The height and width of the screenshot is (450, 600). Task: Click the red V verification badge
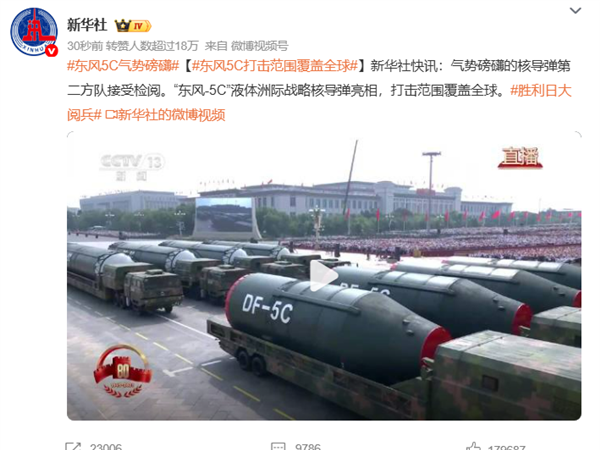tap(52, 51)
